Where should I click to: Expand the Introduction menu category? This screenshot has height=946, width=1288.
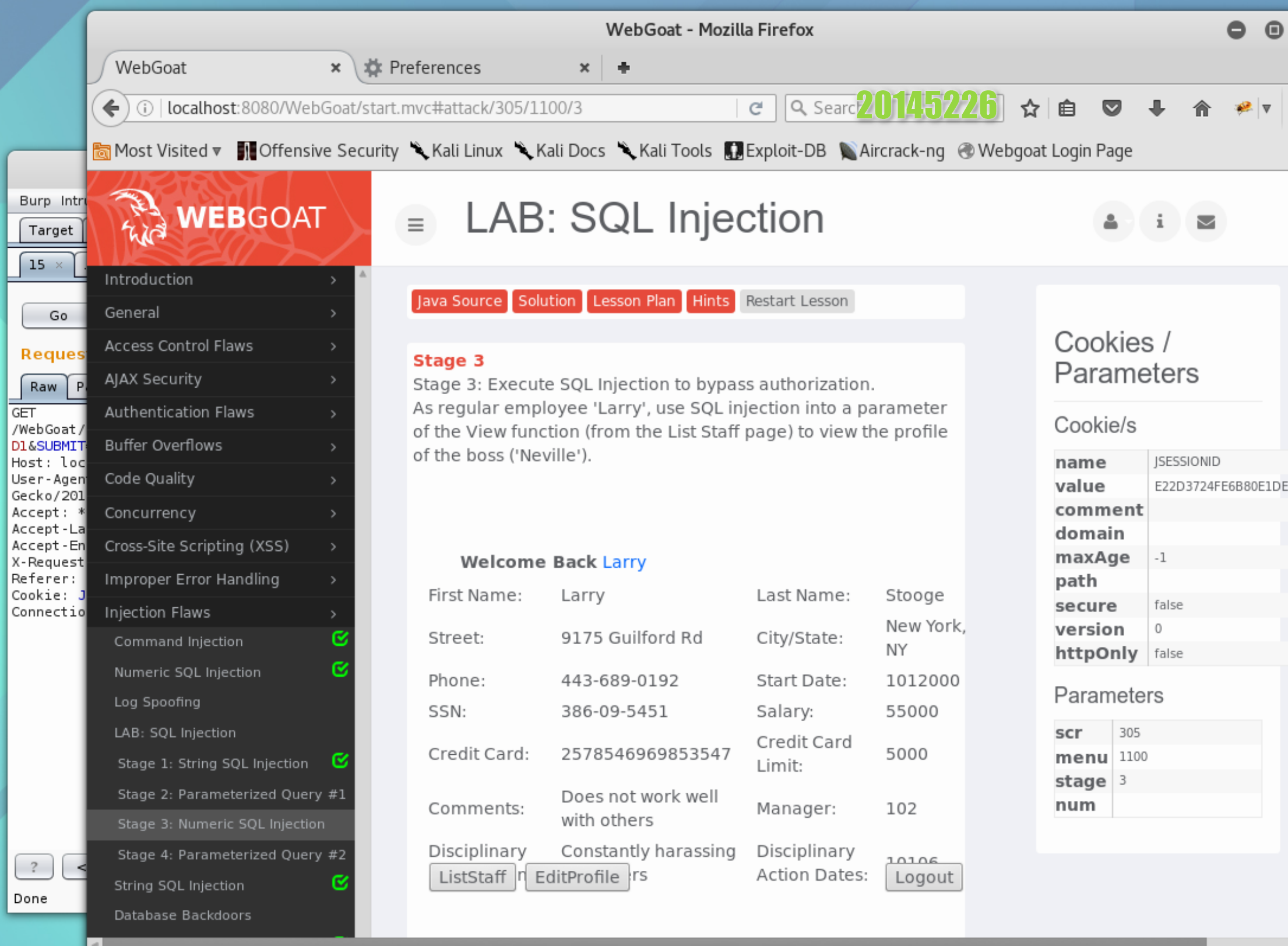(x=220, y=280)
